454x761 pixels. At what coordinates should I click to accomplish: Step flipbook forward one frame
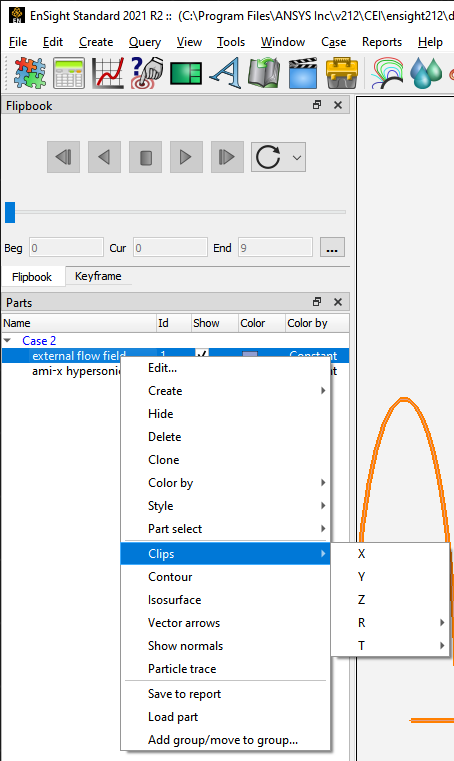pos(227,157)
